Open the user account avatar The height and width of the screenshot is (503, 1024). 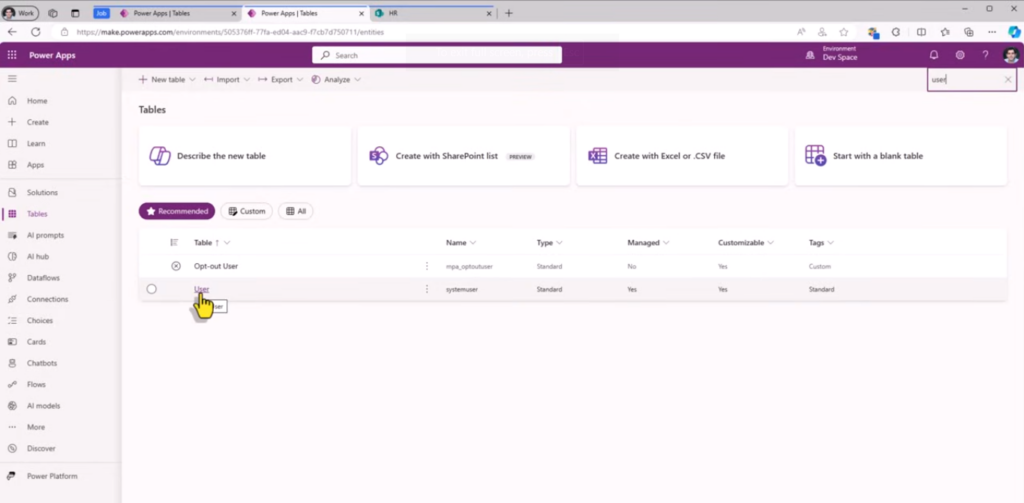(x=1011, y=56)
